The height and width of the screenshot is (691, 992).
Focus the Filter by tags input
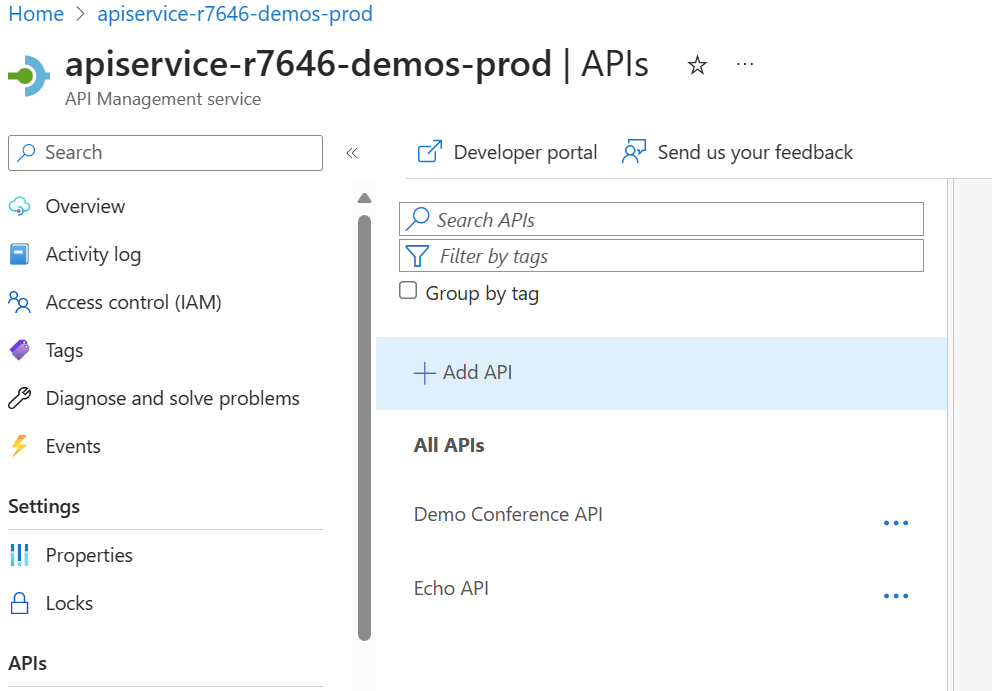[x=661, y=256]
